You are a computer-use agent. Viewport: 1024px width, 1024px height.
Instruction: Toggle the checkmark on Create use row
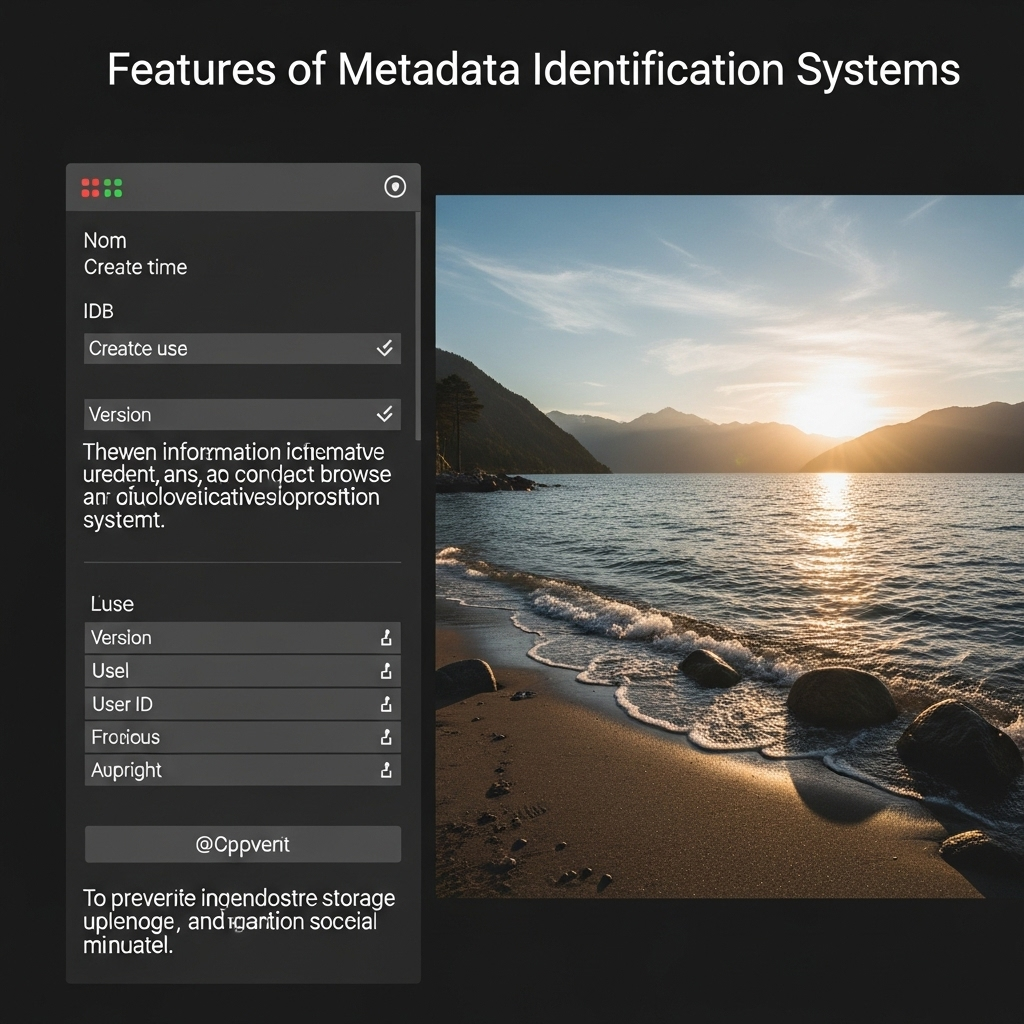point(385,348)
